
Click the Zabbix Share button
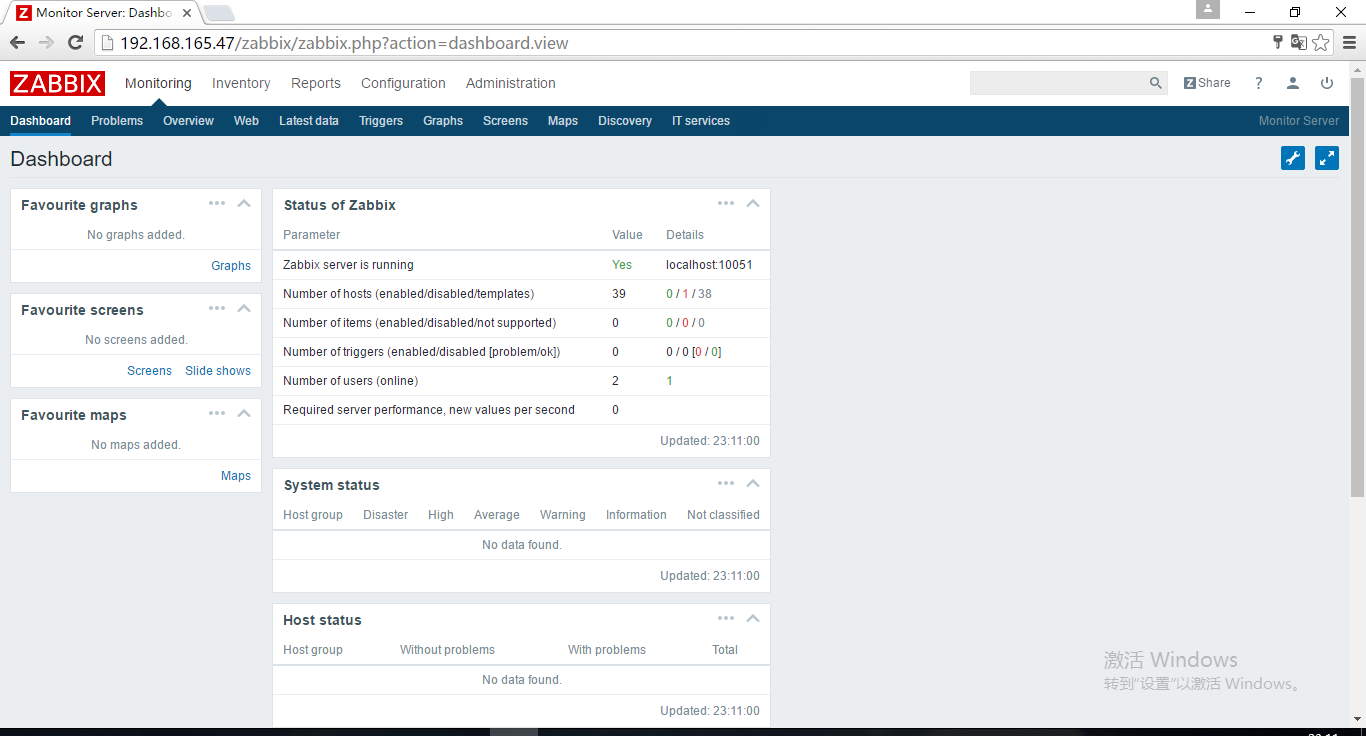[1207, 83]
